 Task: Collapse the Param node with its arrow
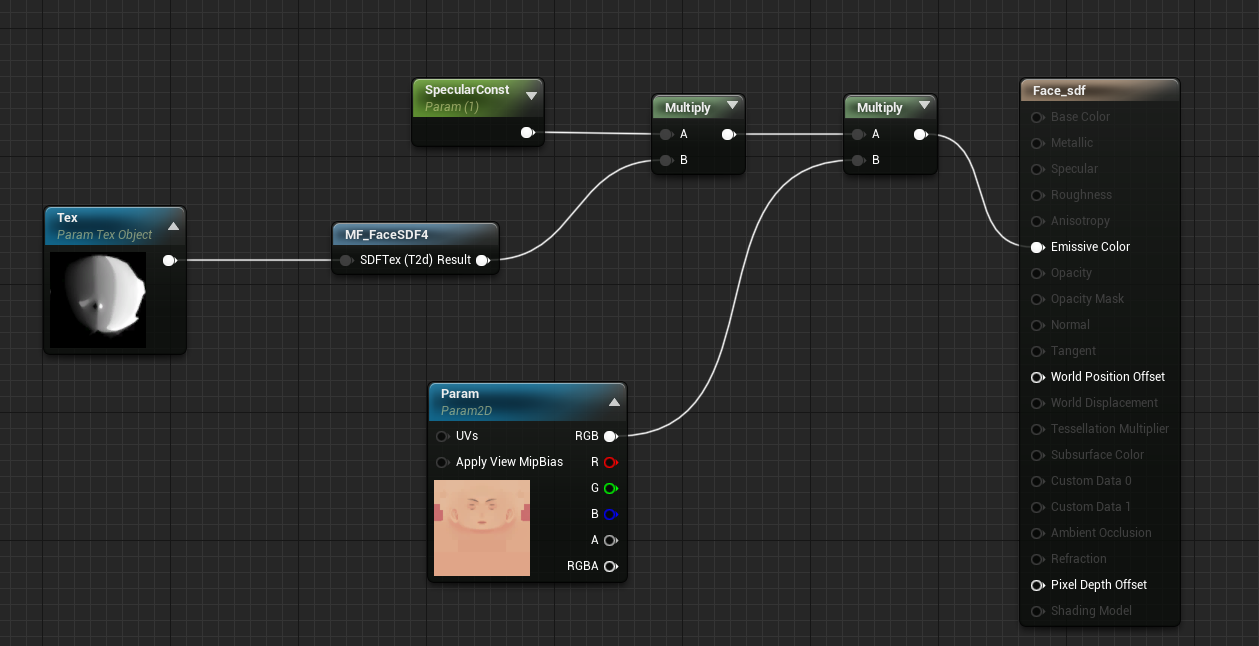(613, 401)
